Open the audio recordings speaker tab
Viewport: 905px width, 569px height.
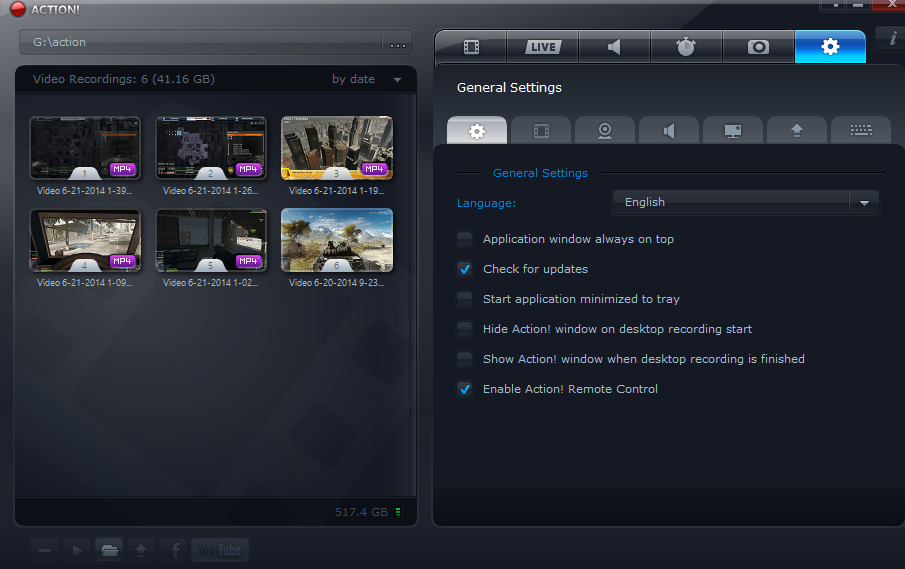(x=614, y=47)
